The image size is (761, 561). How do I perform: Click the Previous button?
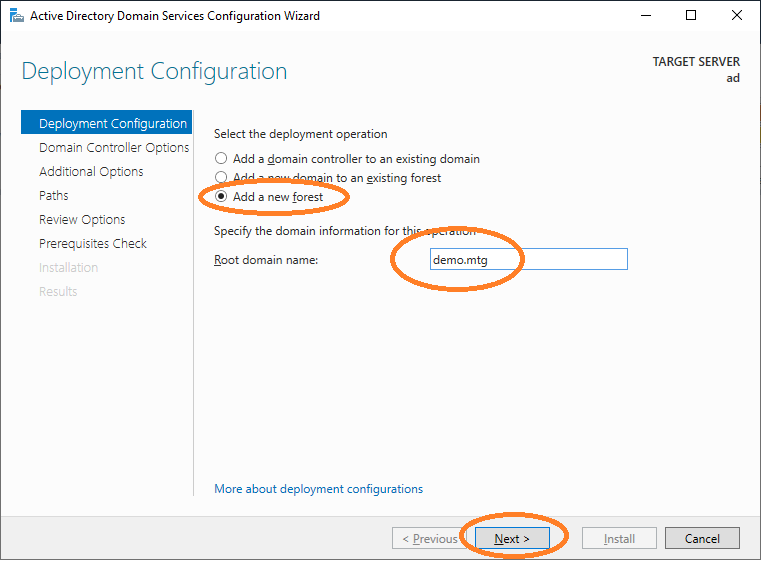[430, 539]
